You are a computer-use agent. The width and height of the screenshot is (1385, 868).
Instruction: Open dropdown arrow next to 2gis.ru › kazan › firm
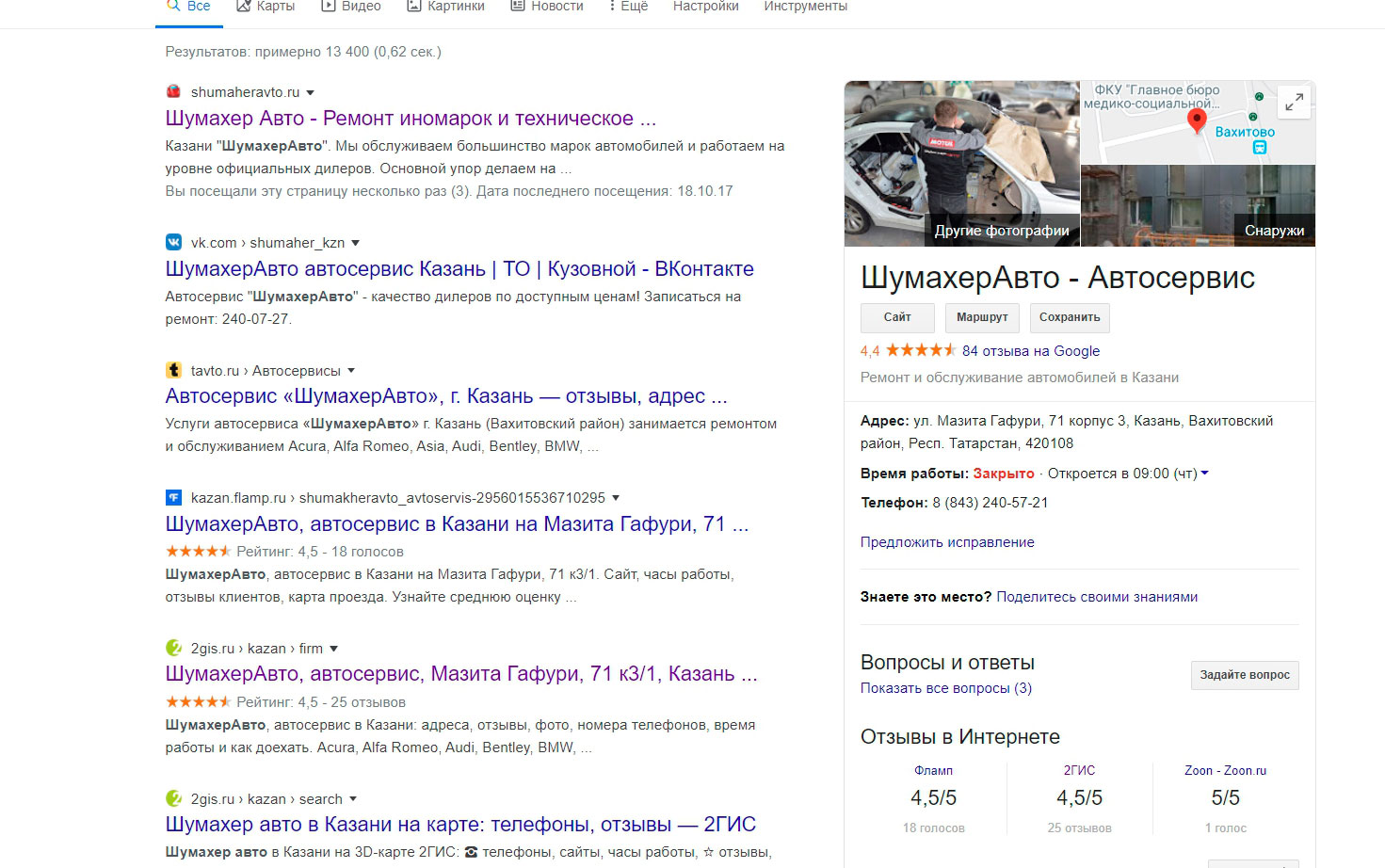point(333,649)
